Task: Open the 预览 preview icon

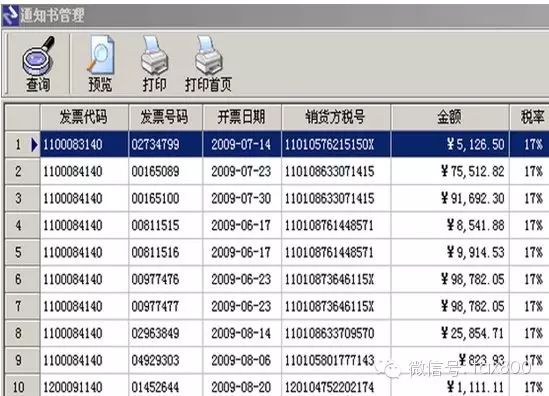Action: click(100, 55)
